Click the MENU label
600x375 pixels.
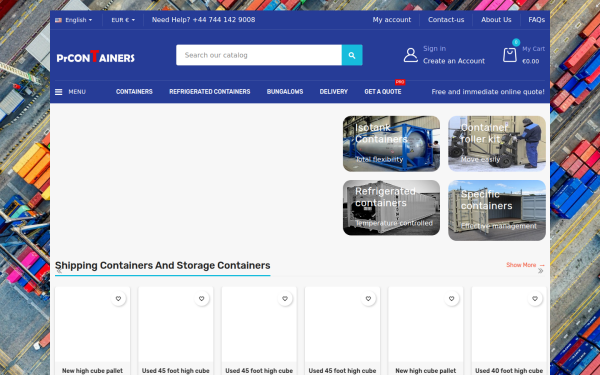pos(77,92)
